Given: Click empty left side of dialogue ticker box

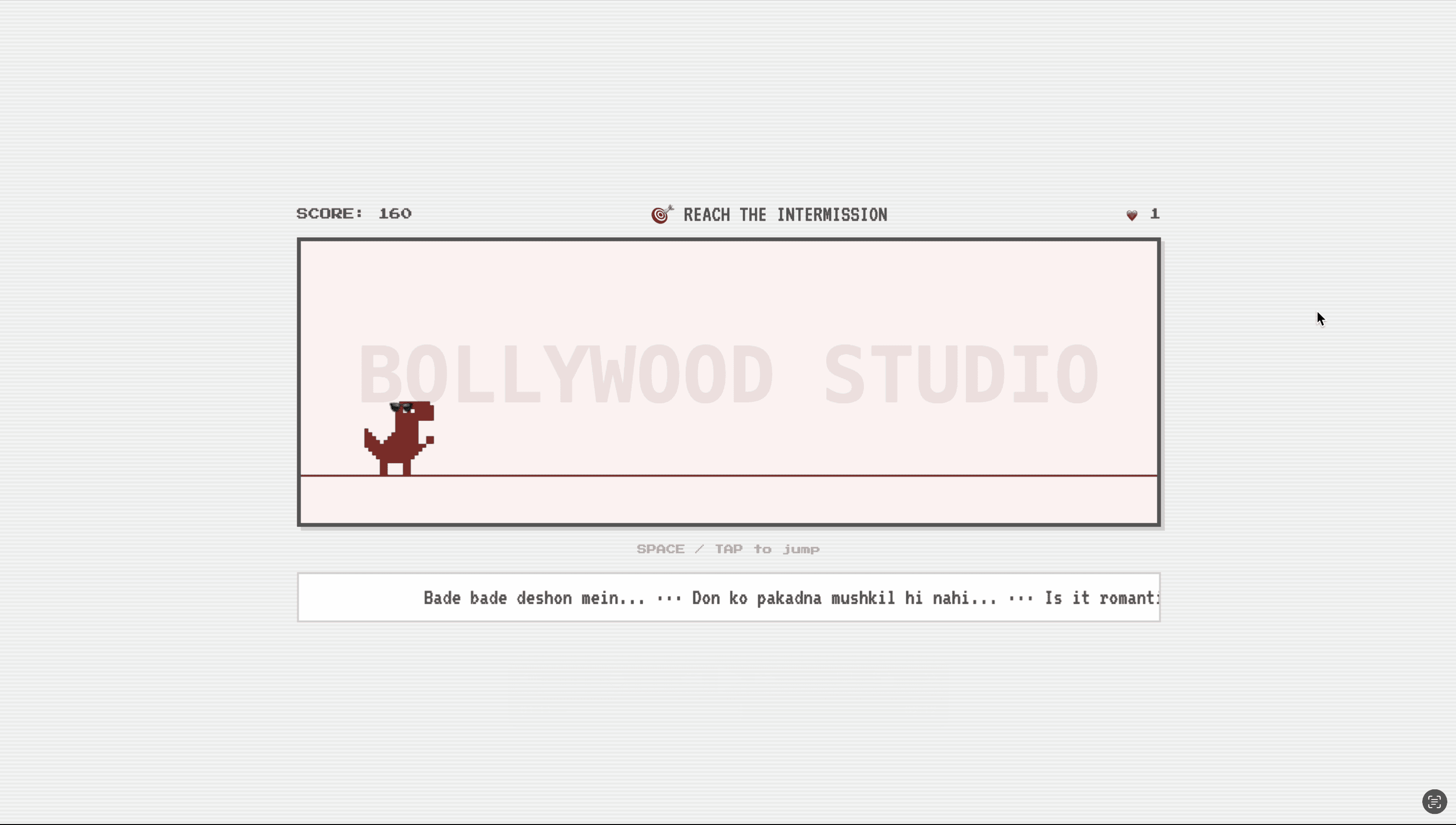Looking at the screenshot, I should click(357, 598).
